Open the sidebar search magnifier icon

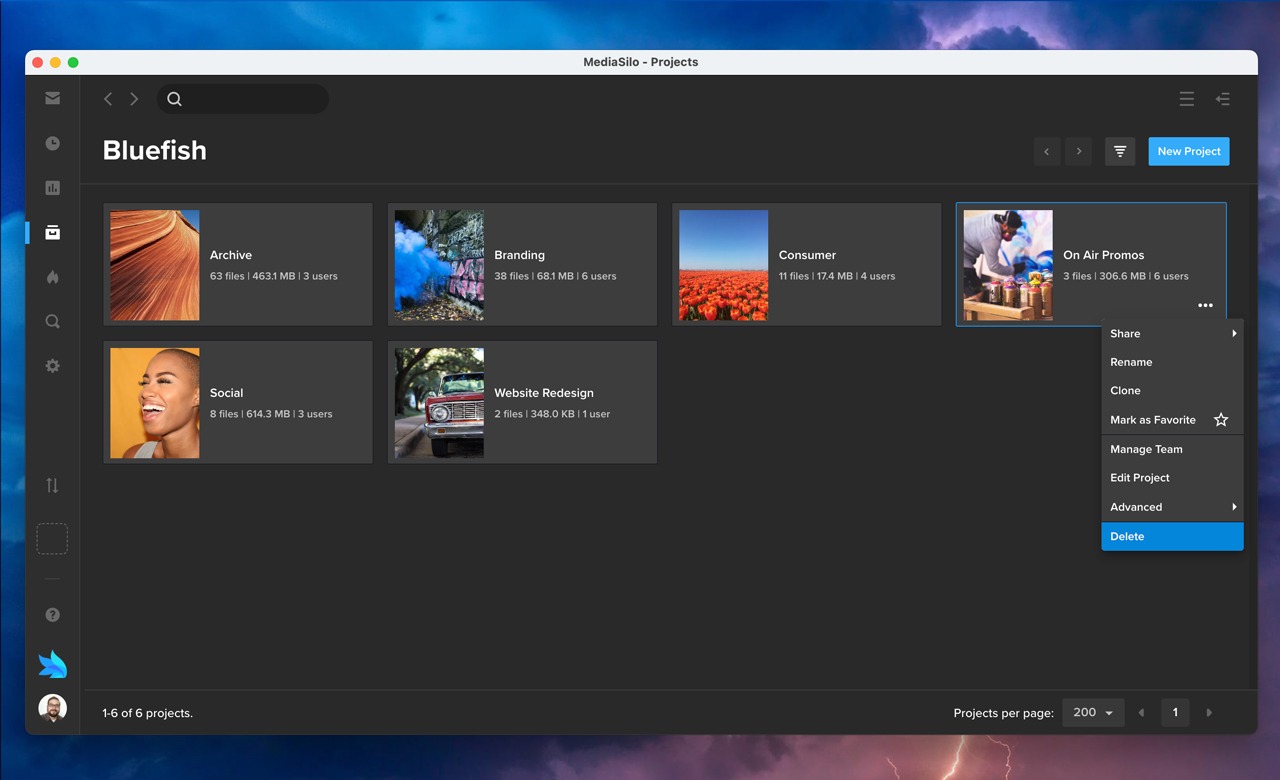point(52,321)
